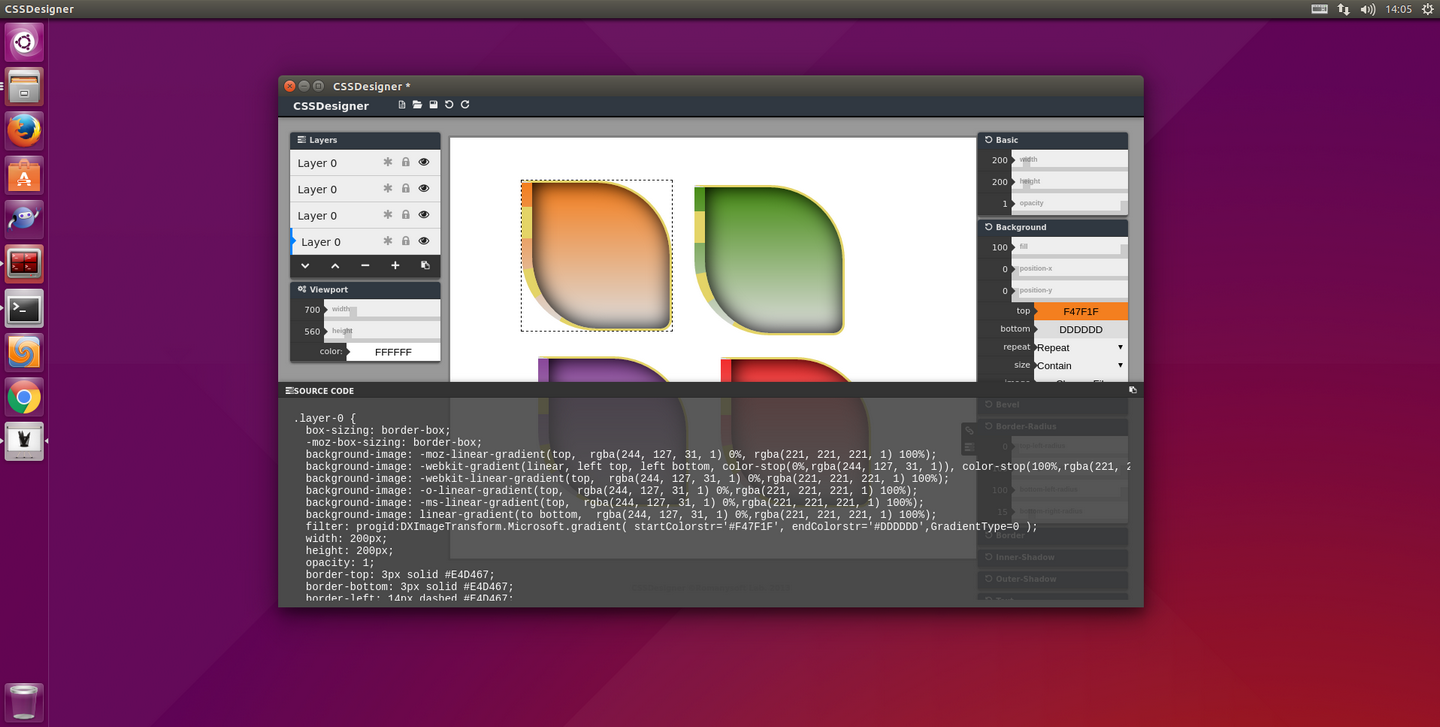Move layer down with the chevron-down arrow
This screenshot has height=727, width=1440.
[305, 266]
